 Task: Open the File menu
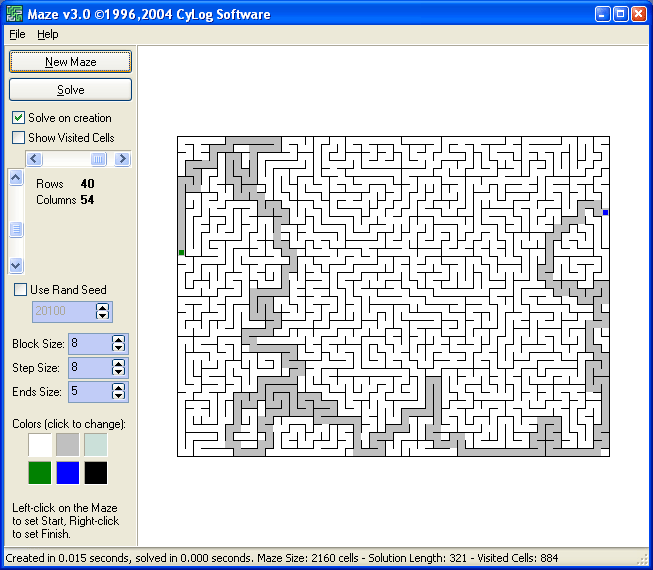[17, 34]
